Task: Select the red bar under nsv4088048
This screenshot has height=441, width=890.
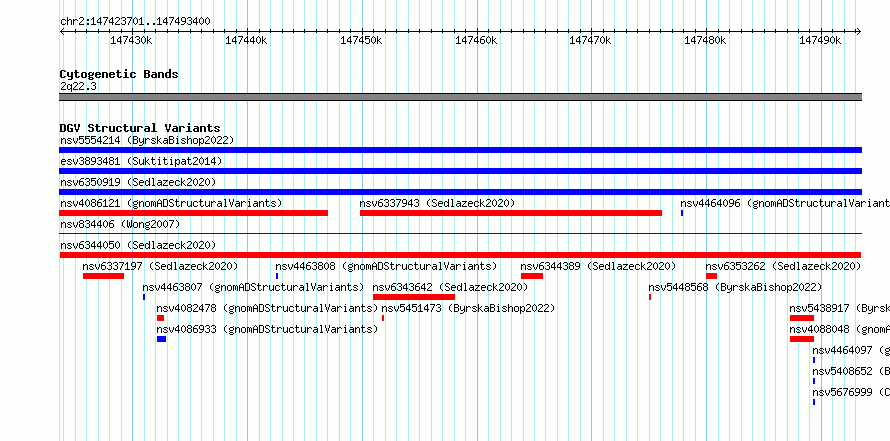Action: 802,339
